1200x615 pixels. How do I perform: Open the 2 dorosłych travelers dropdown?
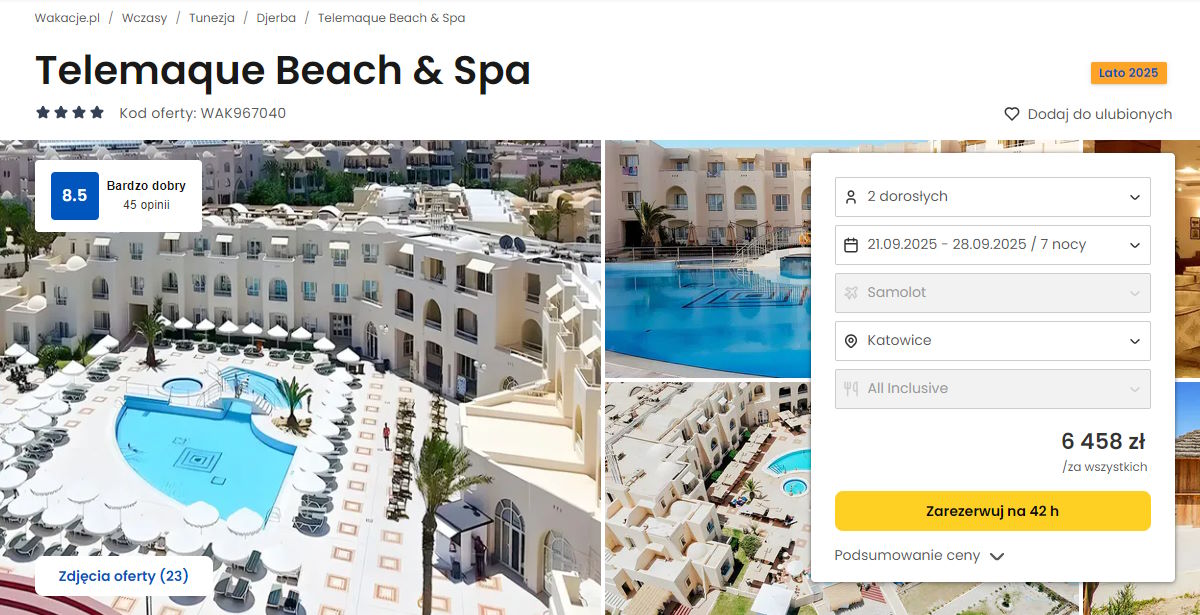[993, 197]
